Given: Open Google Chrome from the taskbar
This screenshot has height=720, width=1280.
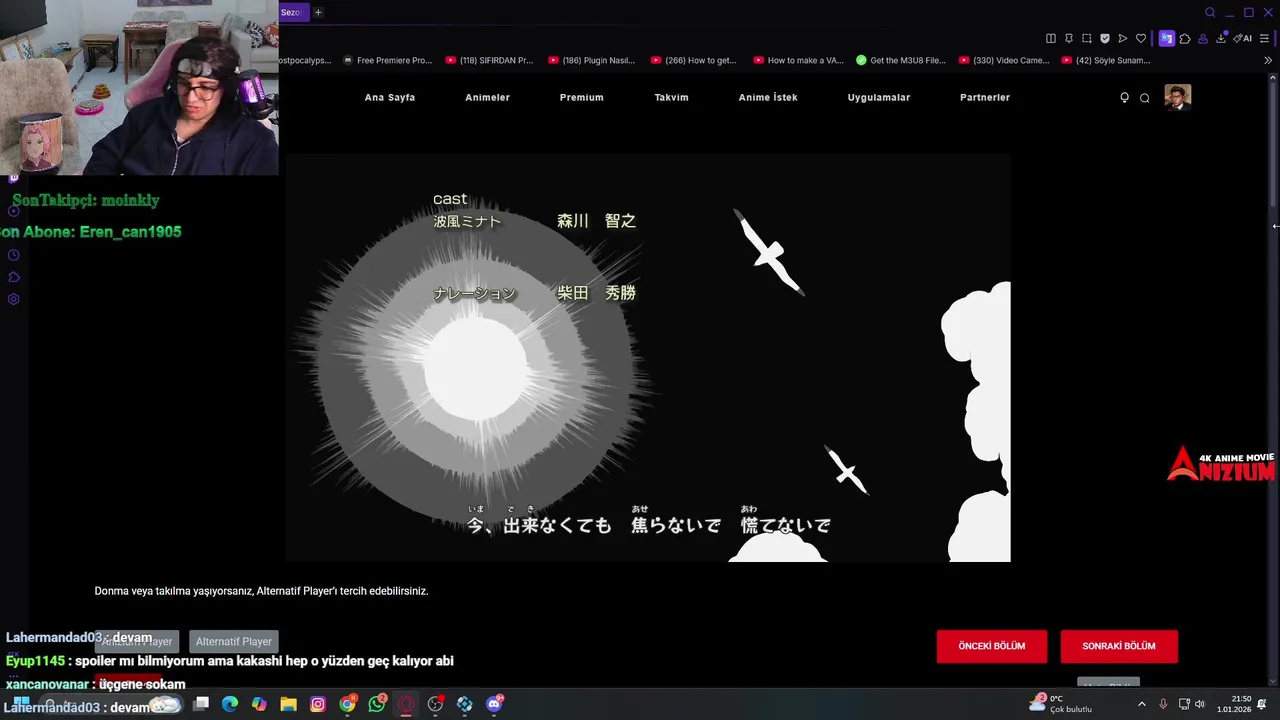Looking at the screenshot, I should pyautogui.click(x=347, y=704).
